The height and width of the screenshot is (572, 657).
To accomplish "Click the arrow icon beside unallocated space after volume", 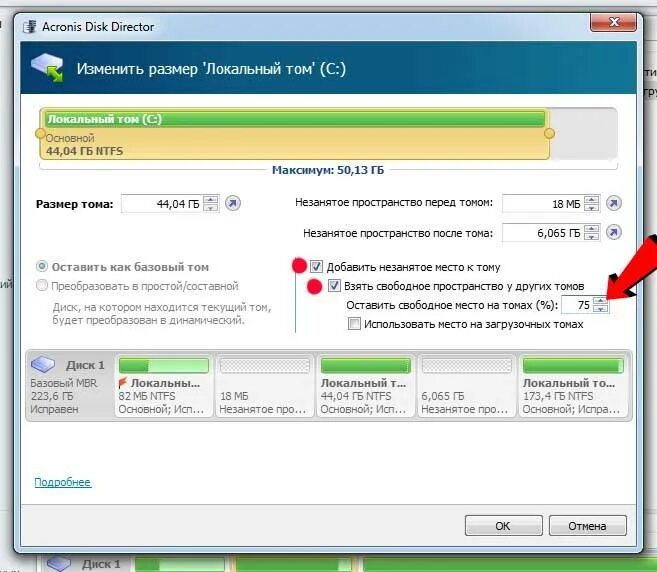I will (x=613, y=232).
